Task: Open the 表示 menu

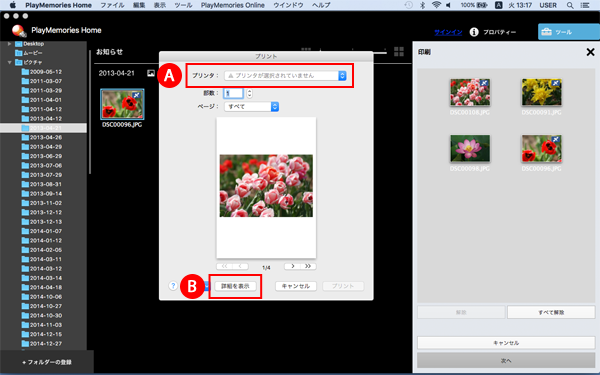Action: pos(160,5)
